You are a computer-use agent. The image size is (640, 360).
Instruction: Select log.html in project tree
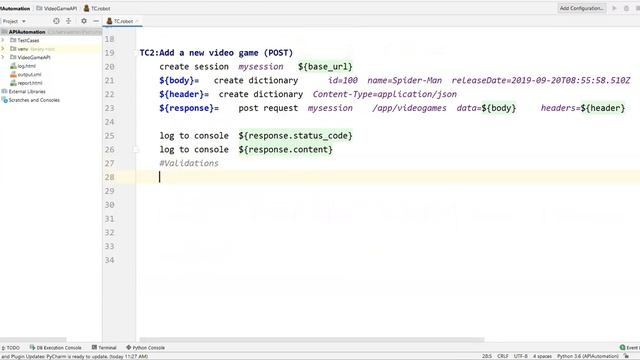click(27, 66)
